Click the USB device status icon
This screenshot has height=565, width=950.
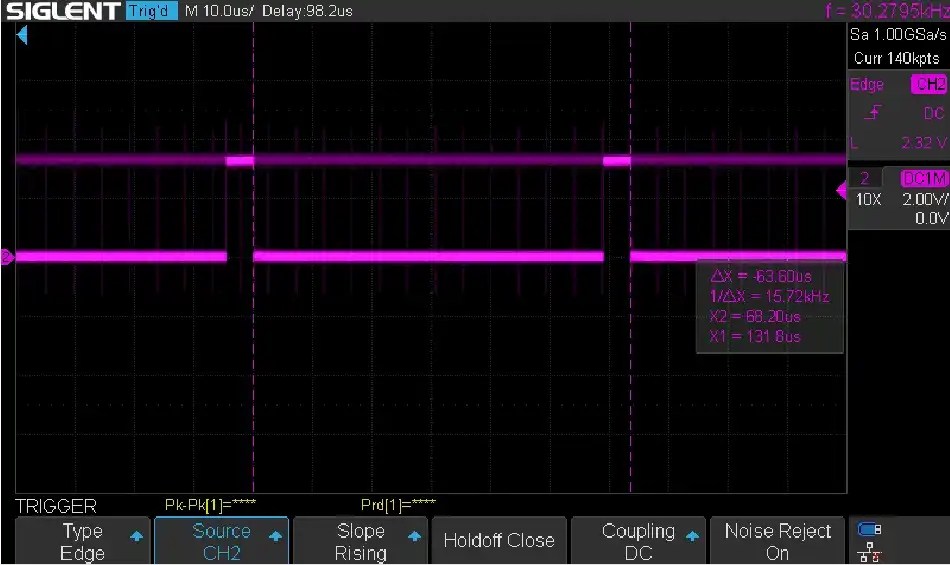click(x=870, y=529)
